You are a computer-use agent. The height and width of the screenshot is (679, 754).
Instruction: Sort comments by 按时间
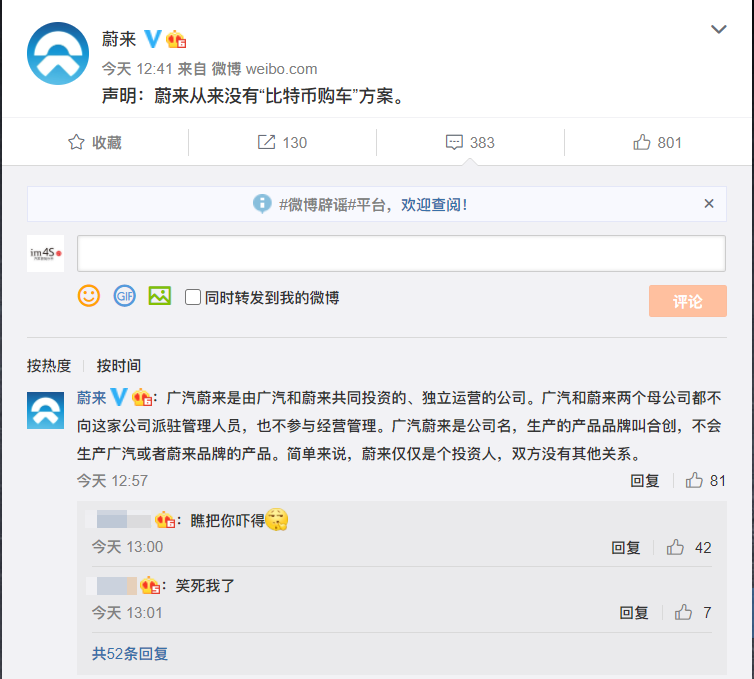[119, 366]
